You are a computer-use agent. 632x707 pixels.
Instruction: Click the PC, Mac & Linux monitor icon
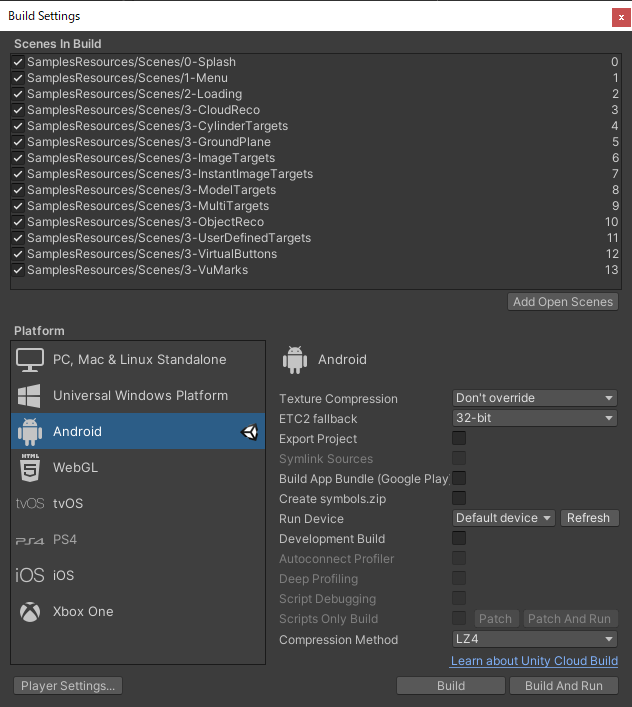[30, 360]
